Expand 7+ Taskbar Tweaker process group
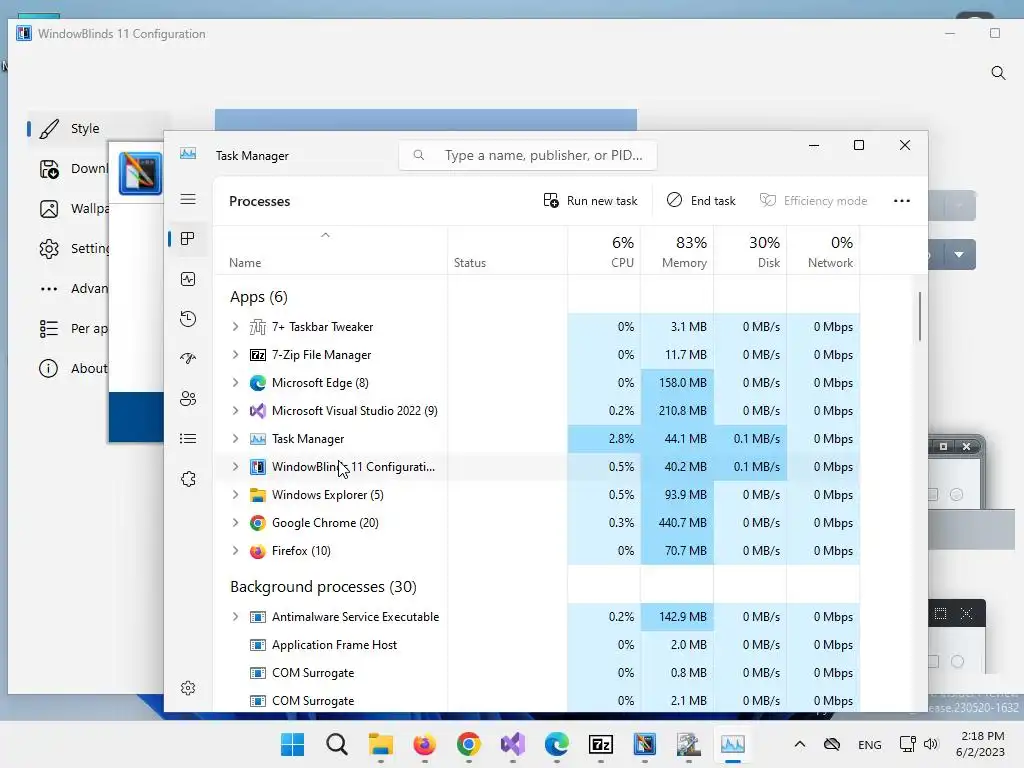 [x=235, y=327]
